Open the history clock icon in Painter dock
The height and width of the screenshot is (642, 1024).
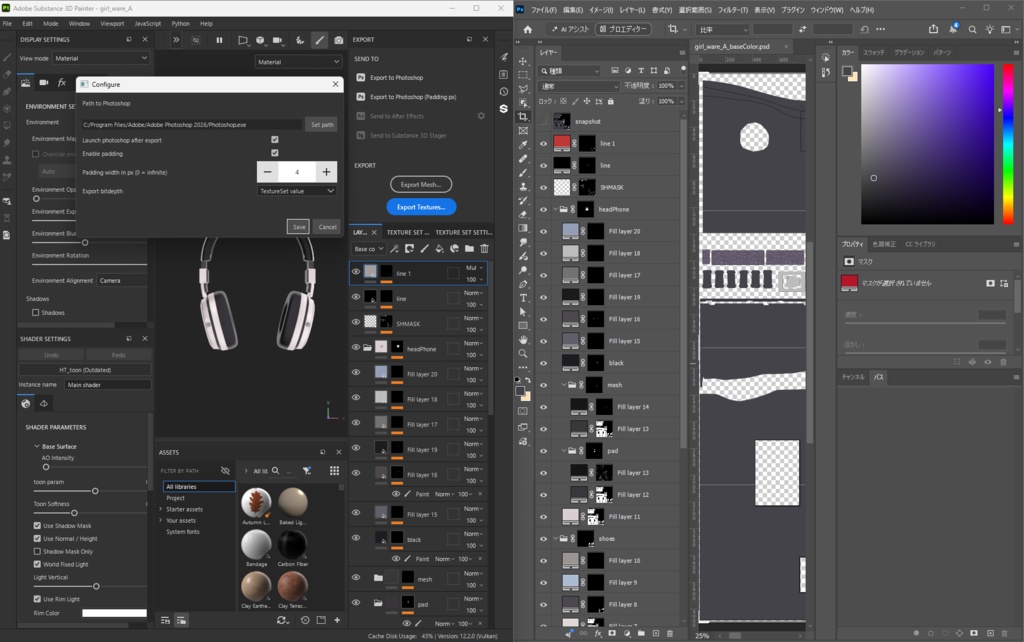(504, 91)
